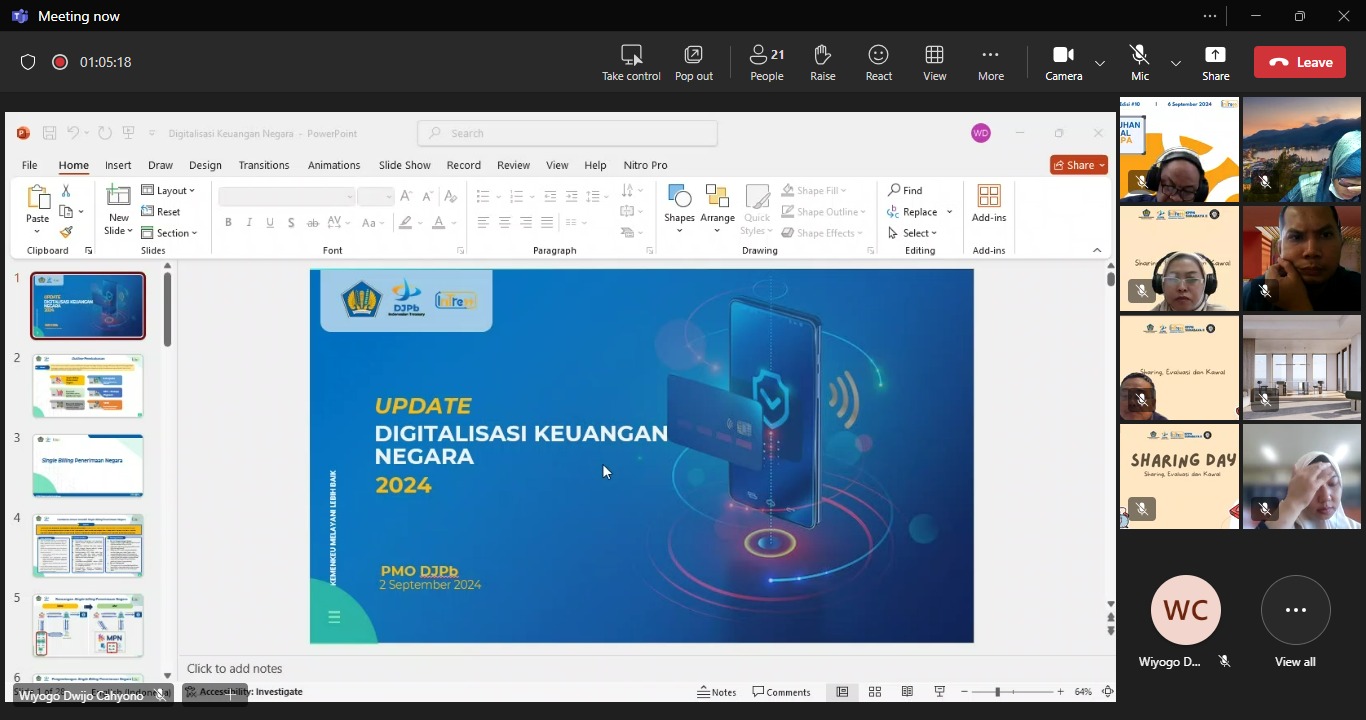Open the Layout dropdown in Slides group
Screen dimensions: 1366x720
(x=168, y=191)
